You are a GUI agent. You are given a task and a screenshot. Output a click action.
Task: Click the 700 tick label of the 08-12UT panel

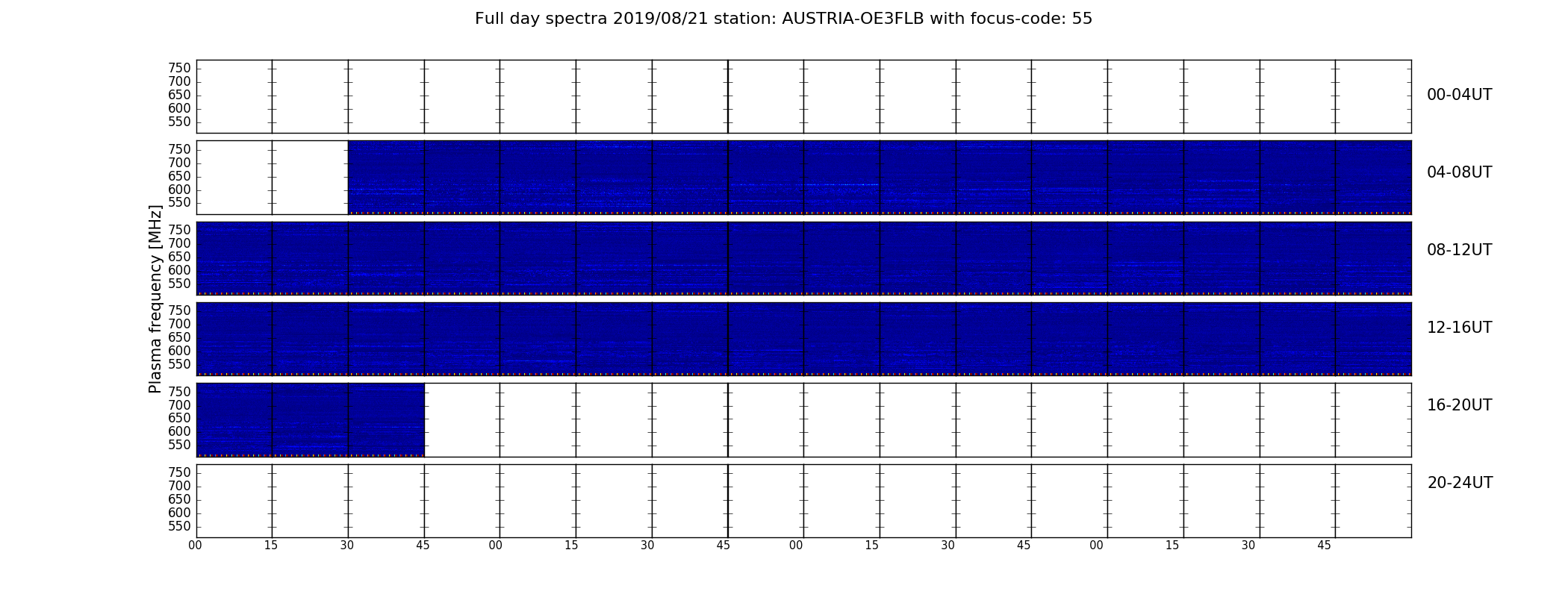tap(179, 244)
